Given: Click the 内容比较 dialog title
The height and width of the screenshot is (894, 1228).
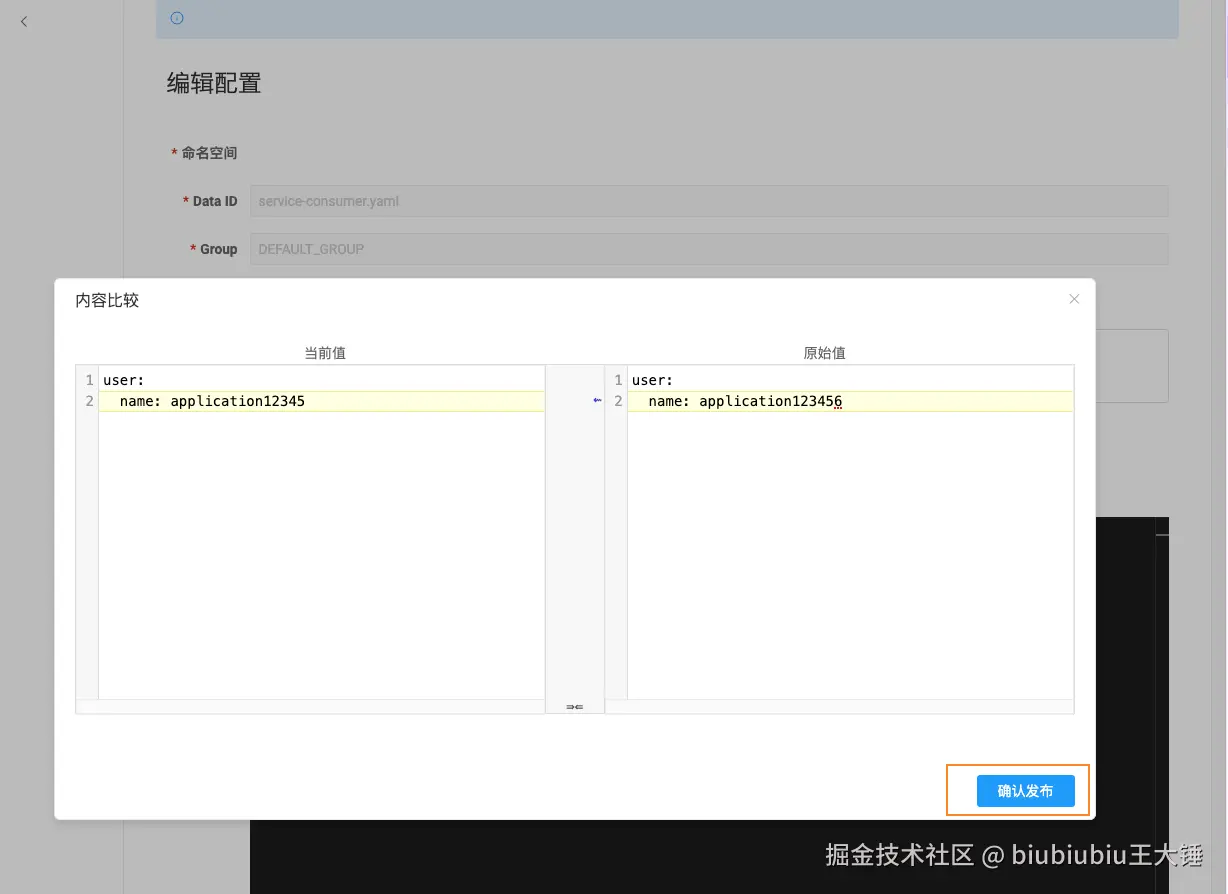Looking at the screenshot, I should (x=107, y=300).
